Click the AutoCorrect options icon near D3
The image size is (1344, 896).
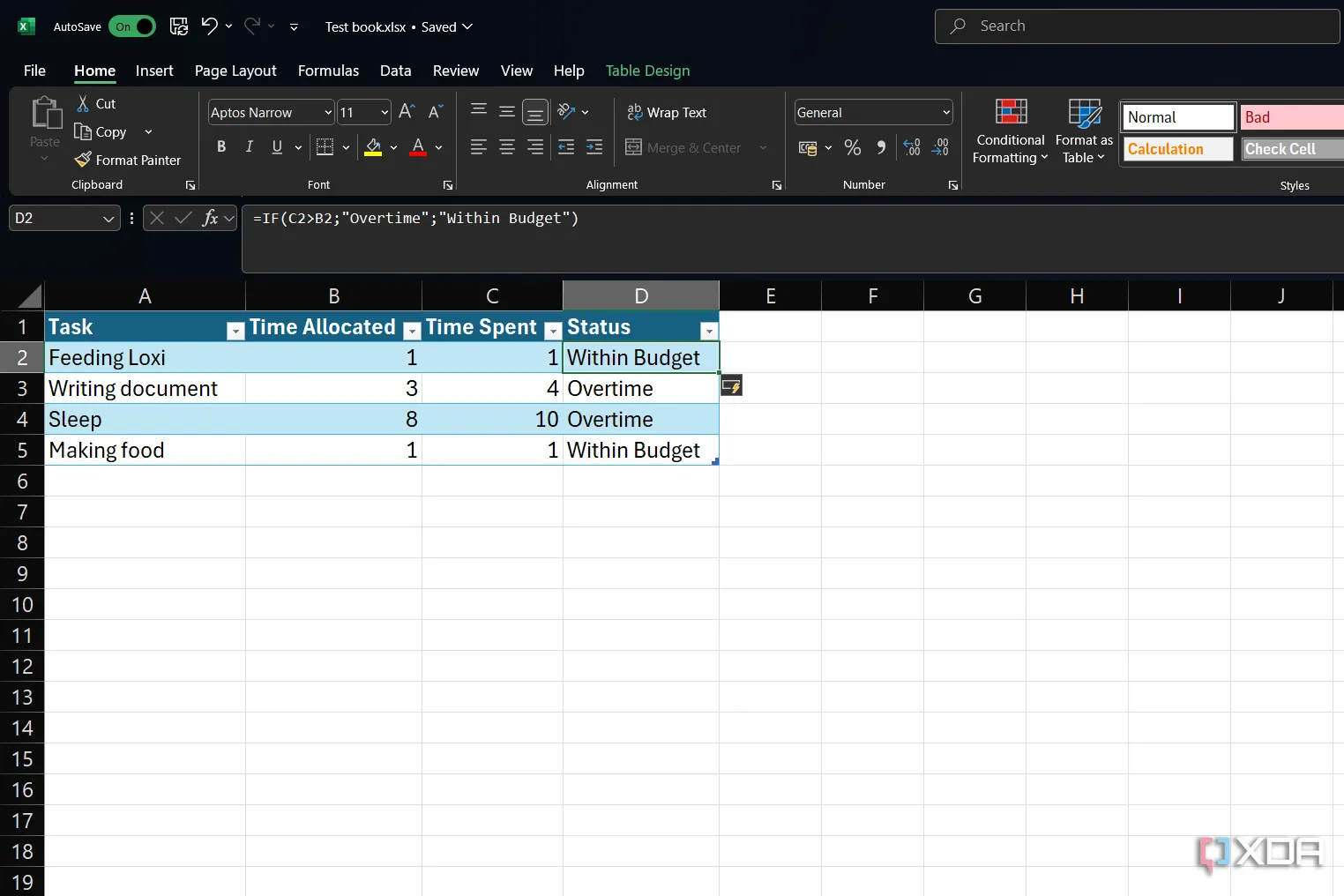tap(731, 385)
